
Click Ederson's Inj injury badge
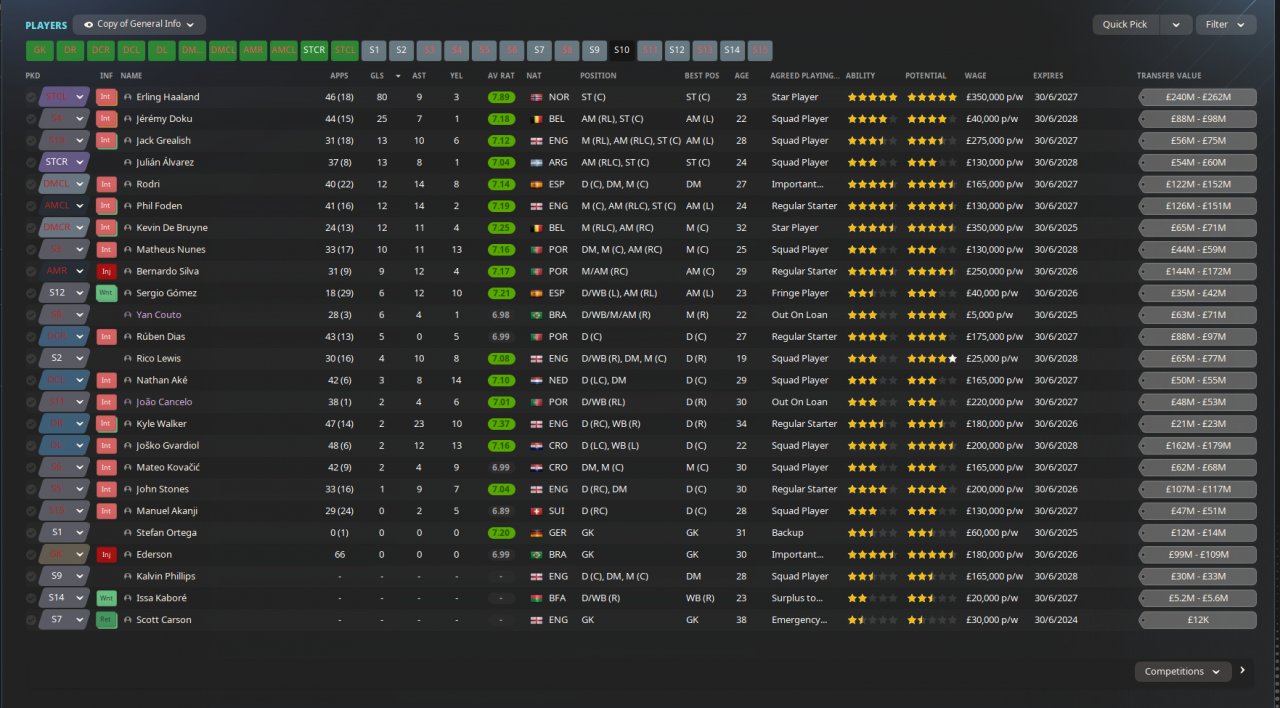tap(106, 554)
